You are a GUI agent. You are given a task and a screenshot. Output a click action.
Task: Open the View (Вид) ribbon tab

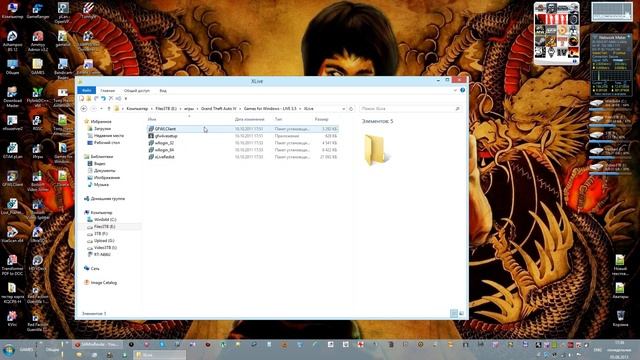click(x=163, y=90)
